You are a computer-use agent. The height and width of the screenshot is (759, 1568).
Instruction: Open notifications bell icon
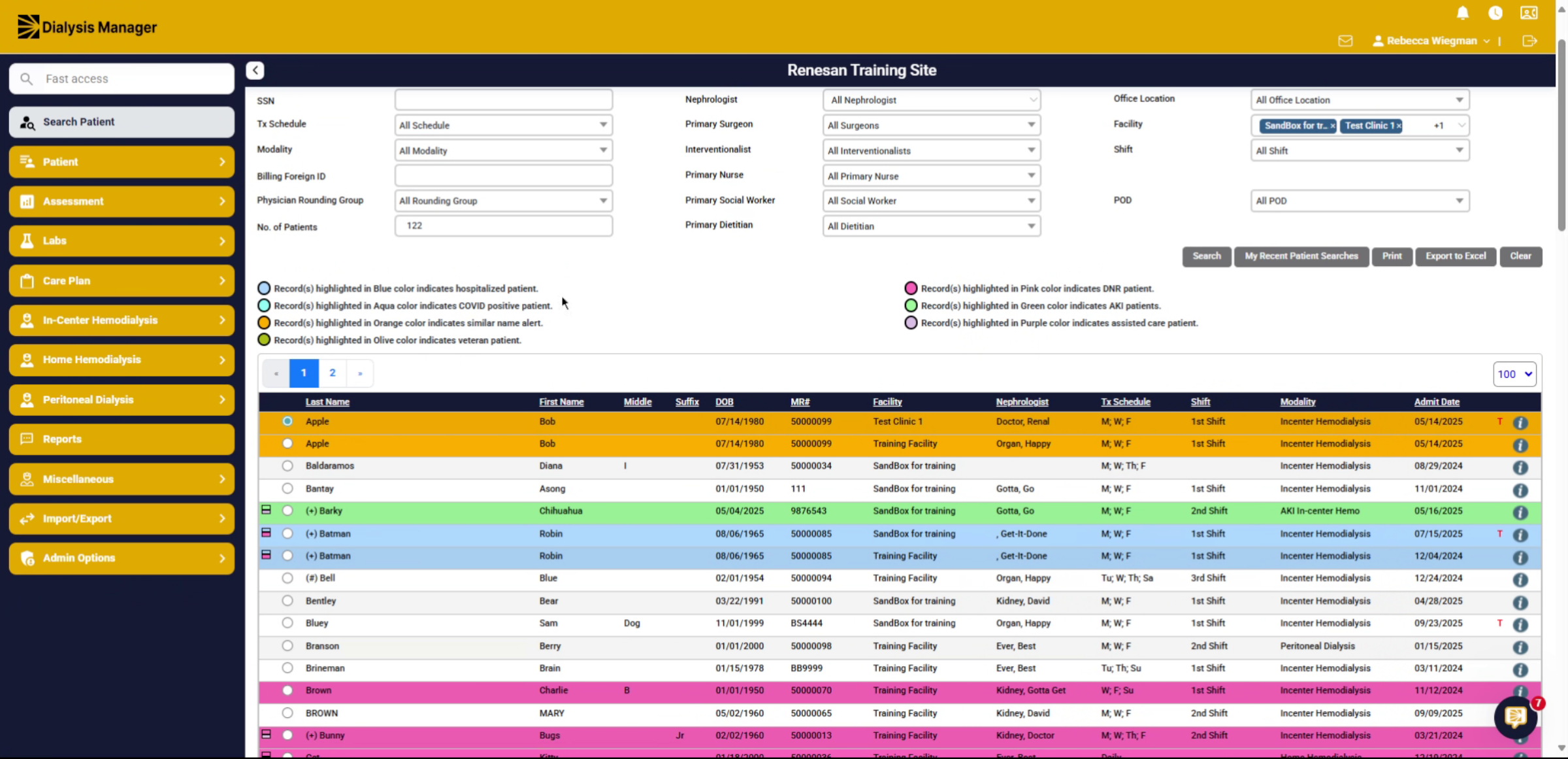(x=1462, y=13)
